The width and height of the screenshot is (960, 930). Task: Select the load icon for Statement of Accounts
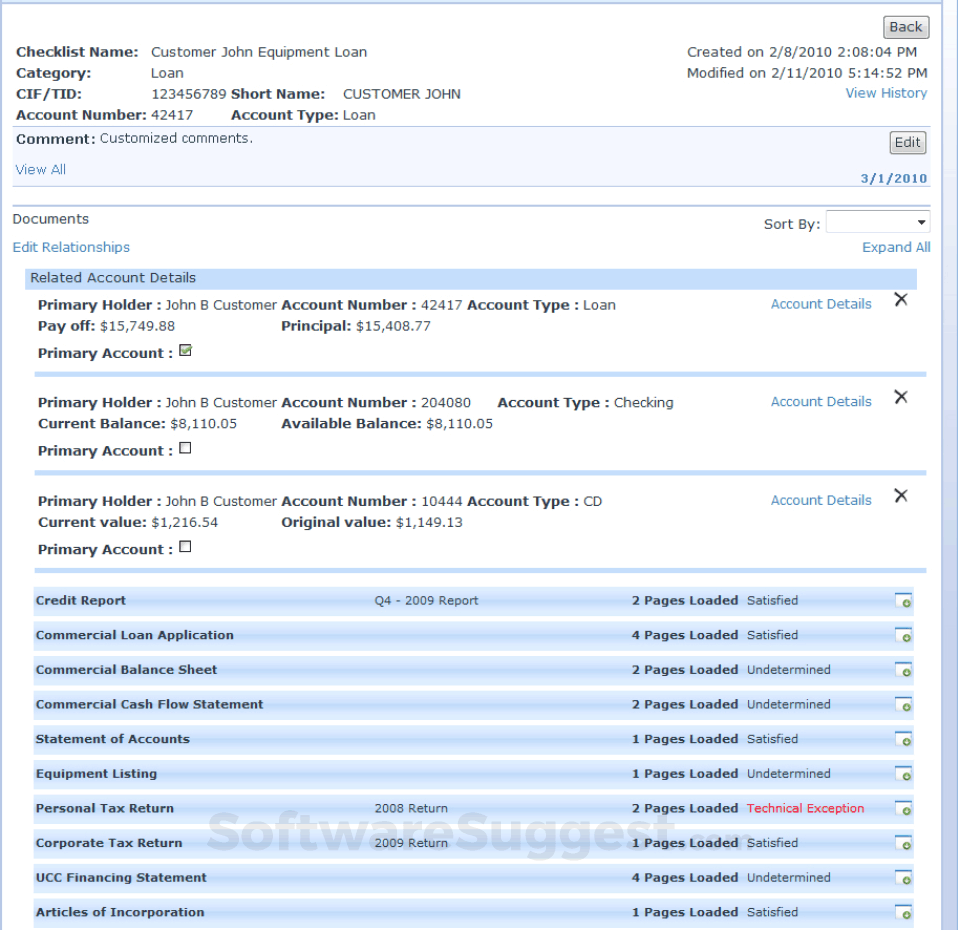pos(904,740)
